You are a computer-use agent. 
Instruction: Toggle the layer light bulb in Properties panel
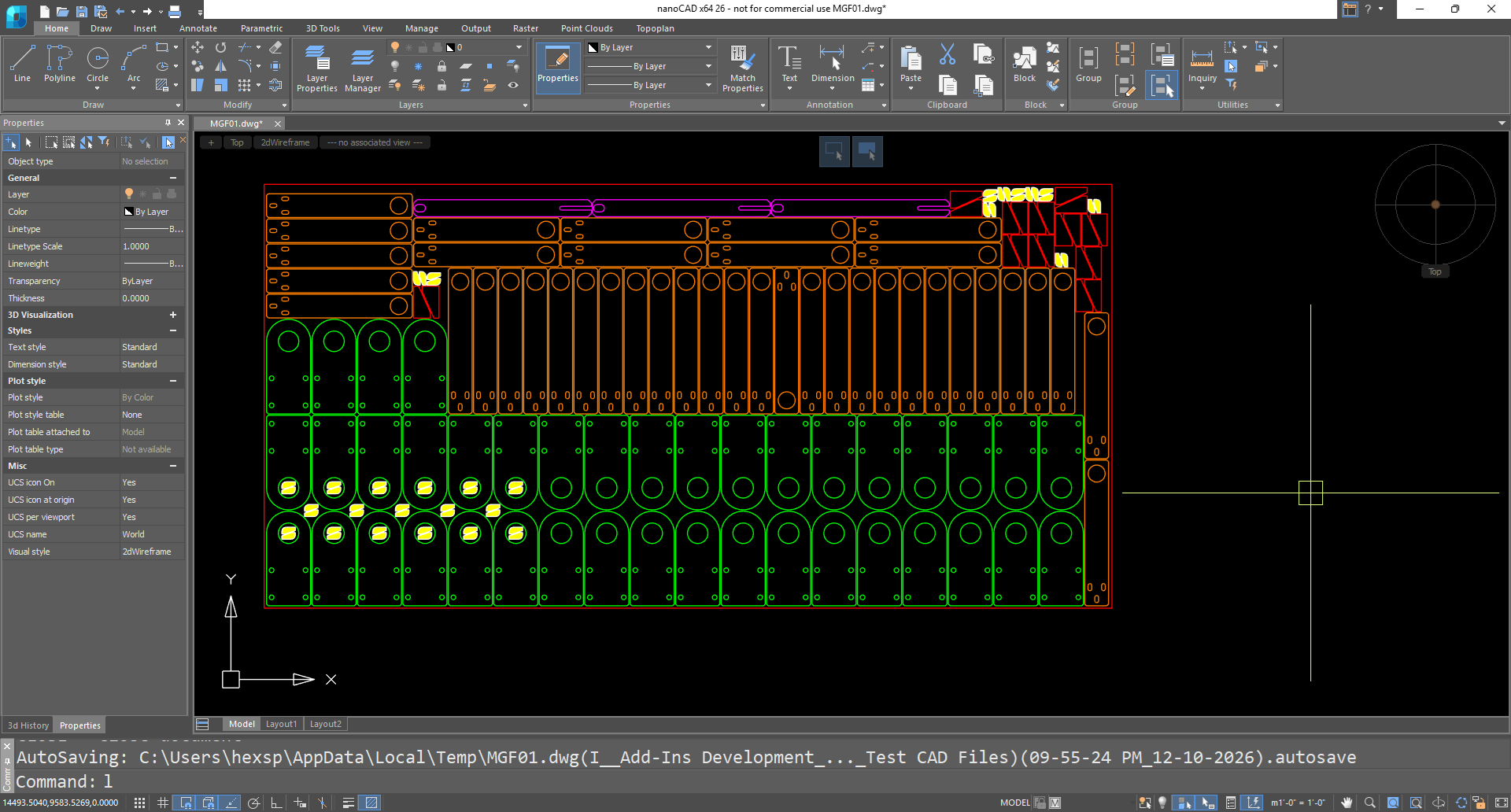[129, 194]
